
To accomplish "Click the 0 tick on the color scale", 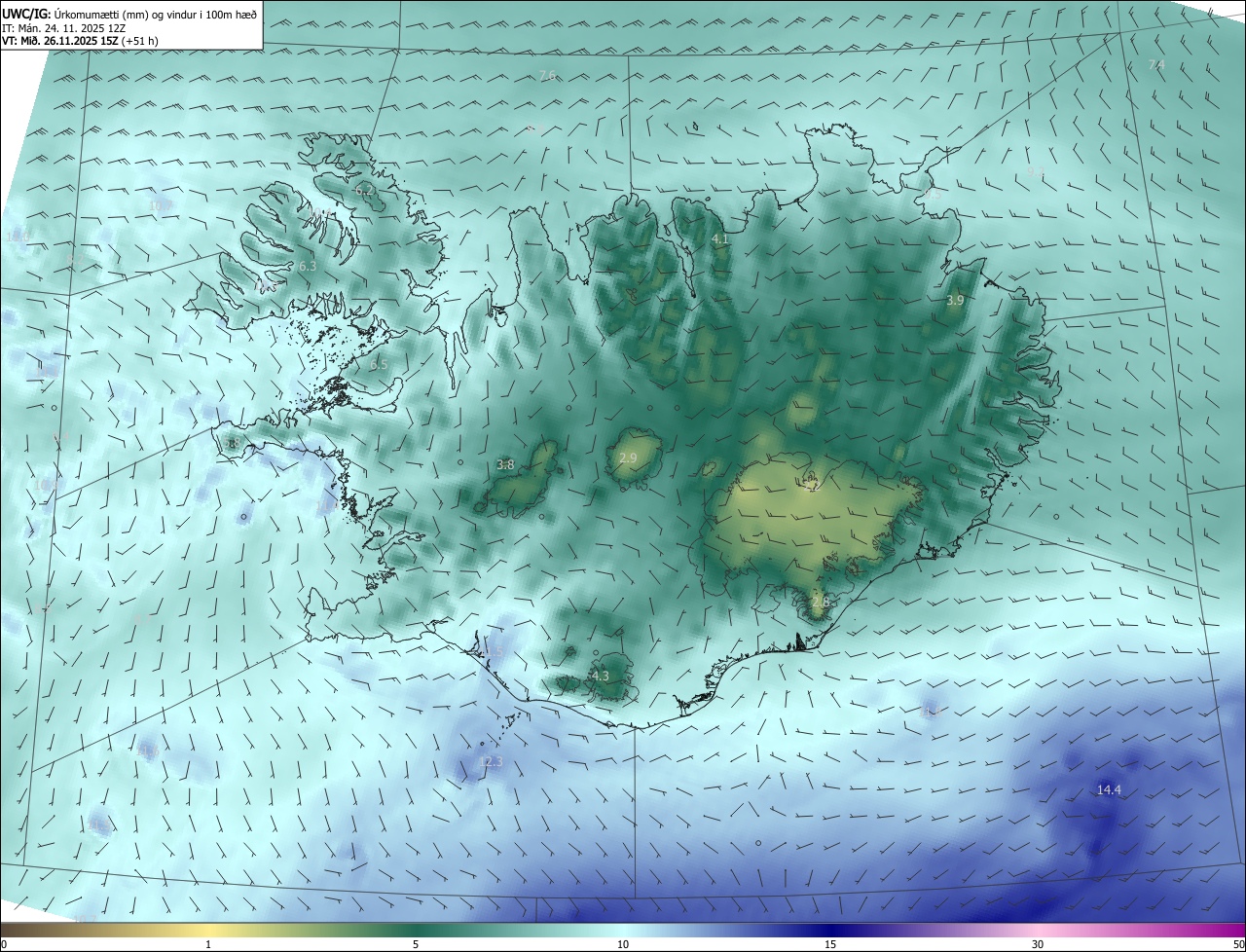I will point(3,944).
